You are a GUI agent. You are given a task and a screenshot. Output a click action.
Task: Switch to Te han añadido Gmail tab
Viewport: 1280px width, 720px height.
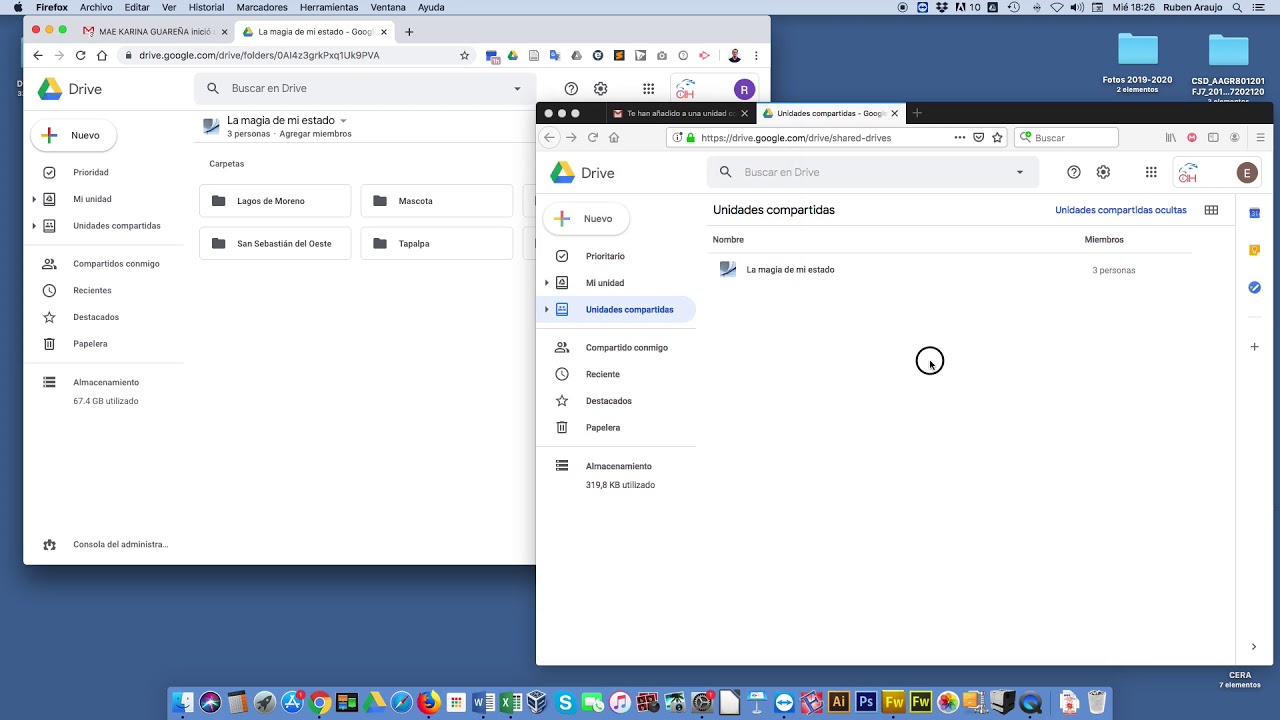[x=680, y=113]
